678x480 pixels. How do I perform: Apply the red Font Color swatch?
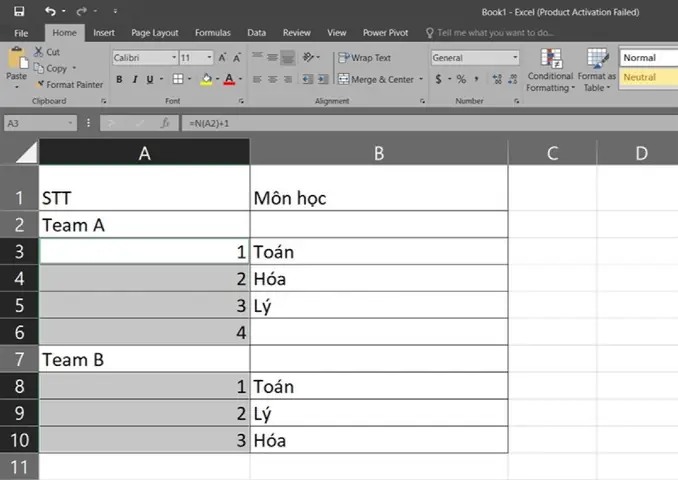229,80
